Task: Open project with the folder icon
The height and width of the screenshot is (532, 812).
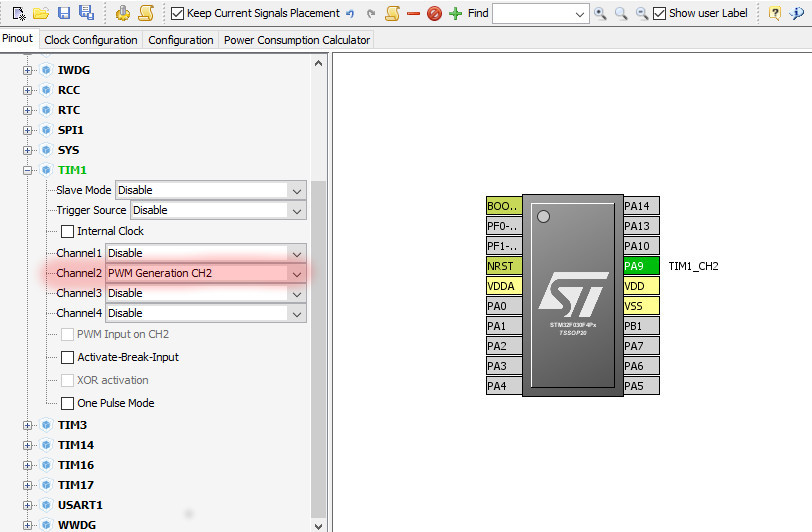Action: 41,13
